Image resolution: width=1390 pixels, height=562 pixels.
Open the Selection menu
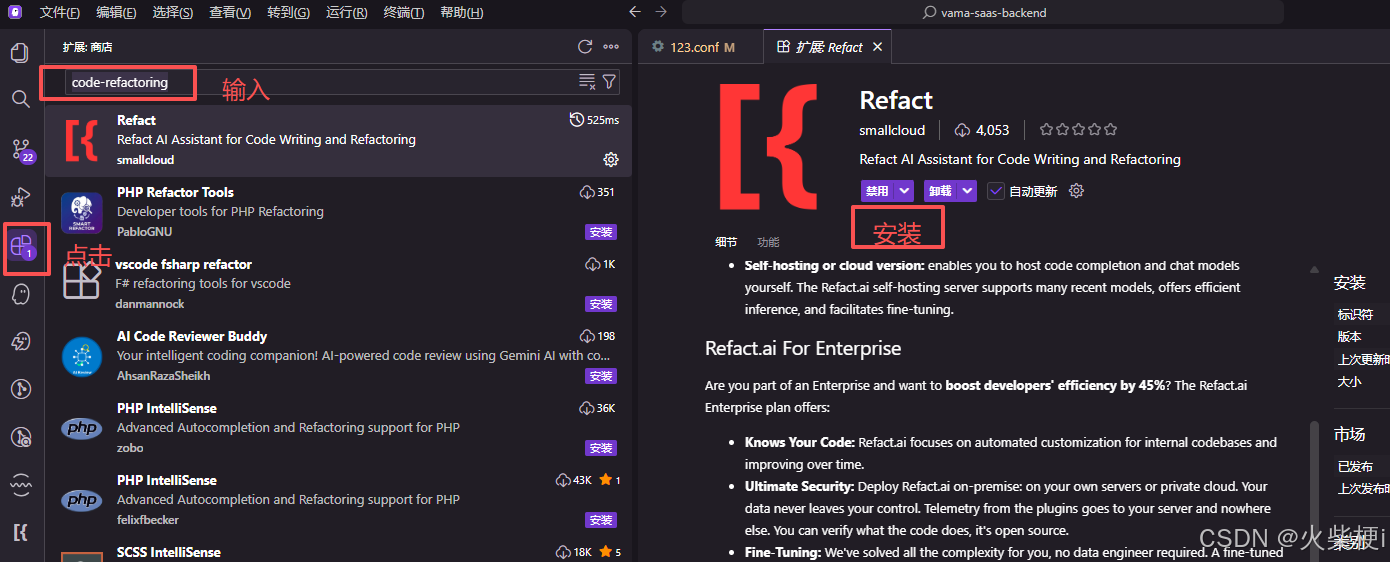tap(173, 12)
